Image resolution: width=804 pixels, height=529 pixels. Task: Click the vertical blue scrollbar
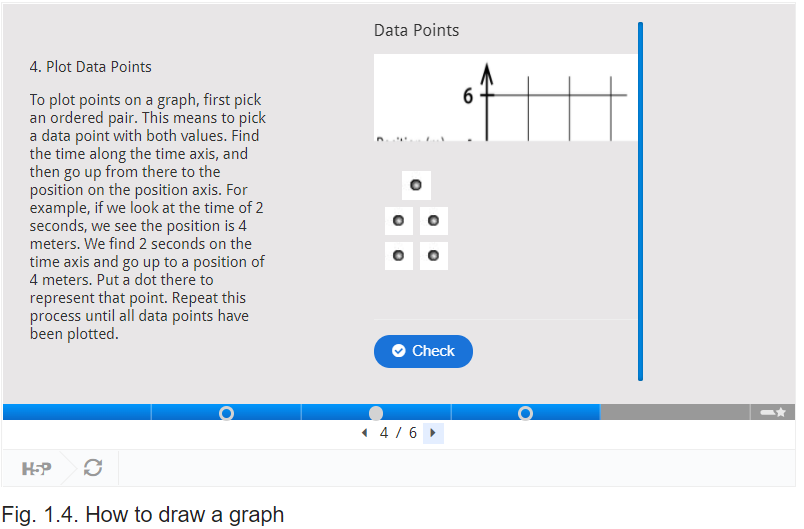(x=640, y=201)
